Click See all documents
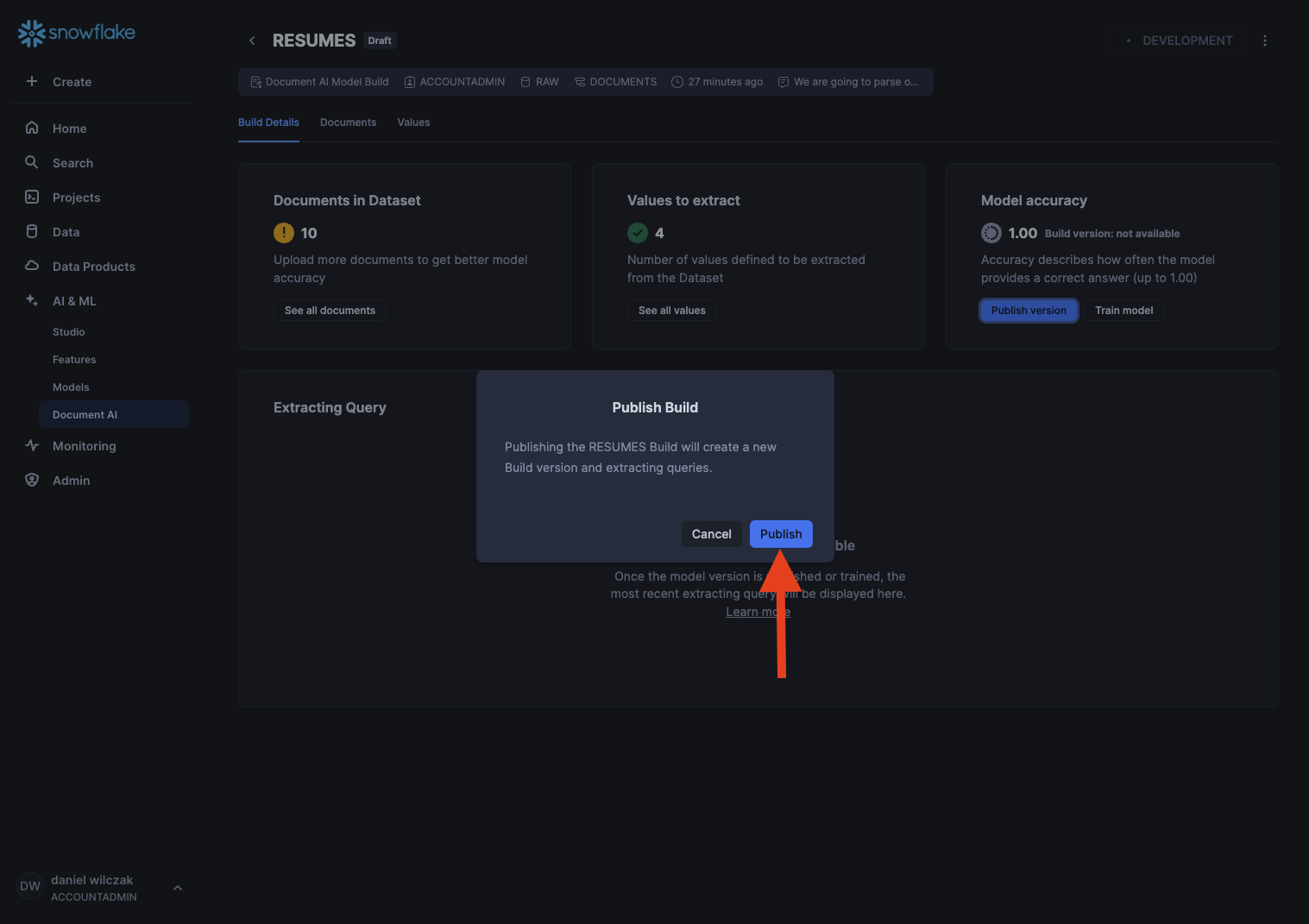Screen dimensions: 1309x924 click(x=330, y=311)
